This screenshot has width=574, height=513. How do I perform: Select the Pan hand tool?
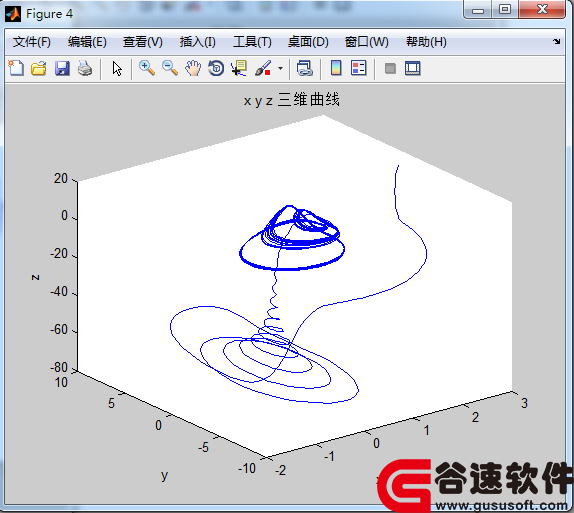193,68
